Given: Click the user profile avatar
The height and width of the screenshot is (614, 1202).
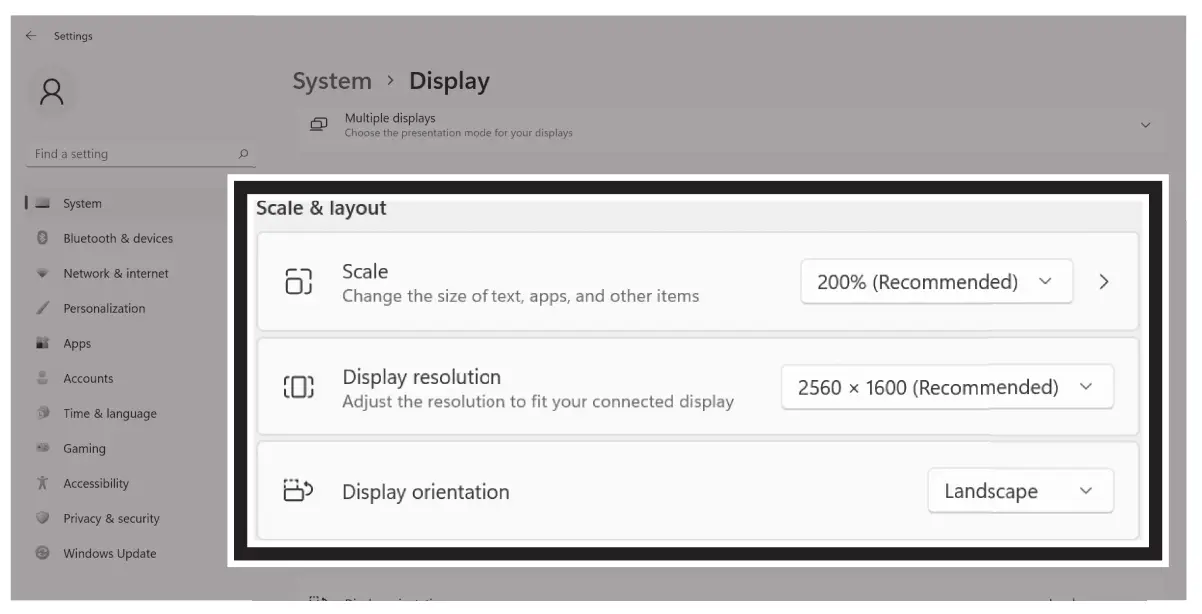Looking at the screenshot, I should point(52,91).
